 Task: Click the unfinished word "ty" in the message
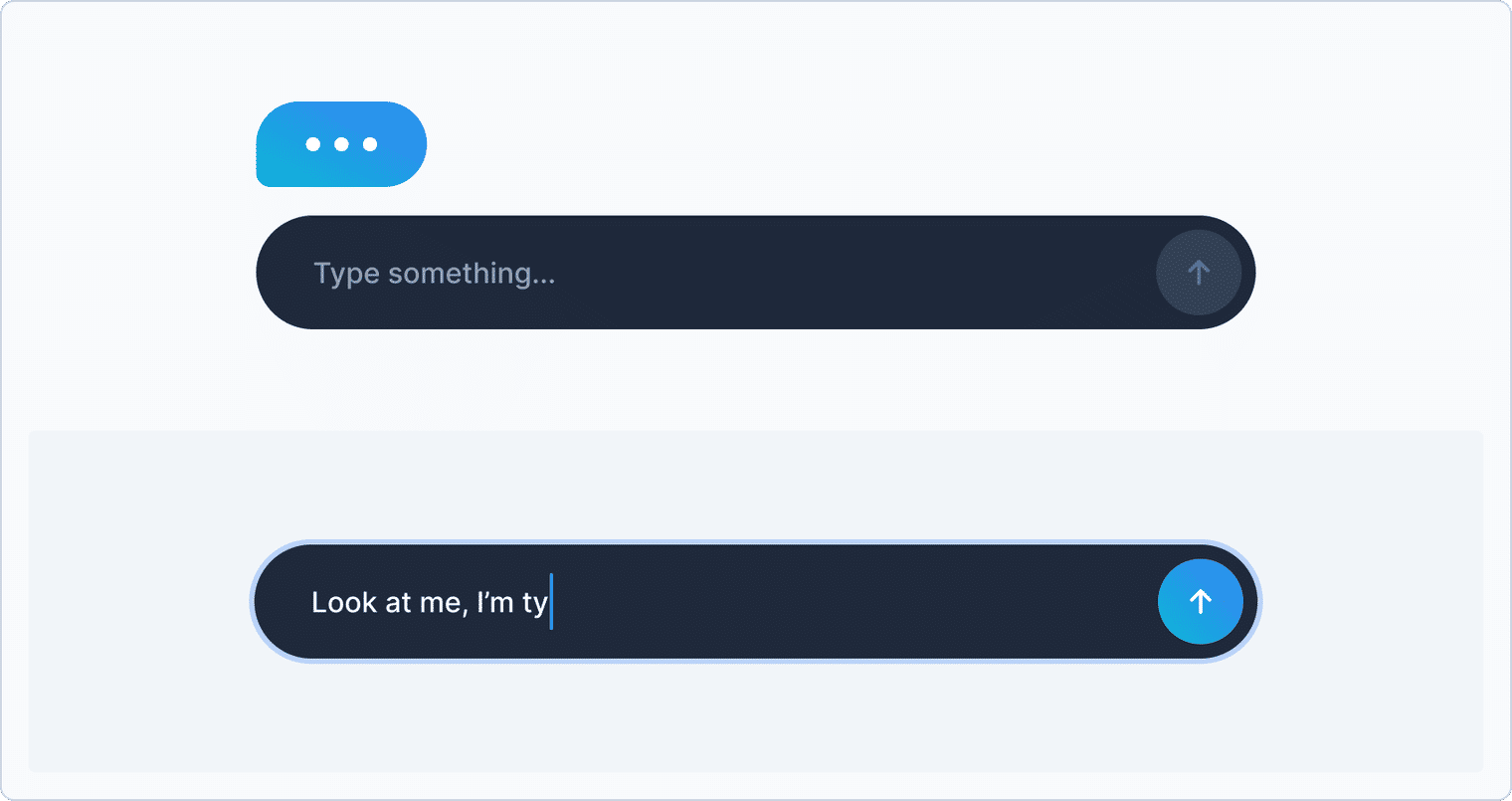click(535, 604)
